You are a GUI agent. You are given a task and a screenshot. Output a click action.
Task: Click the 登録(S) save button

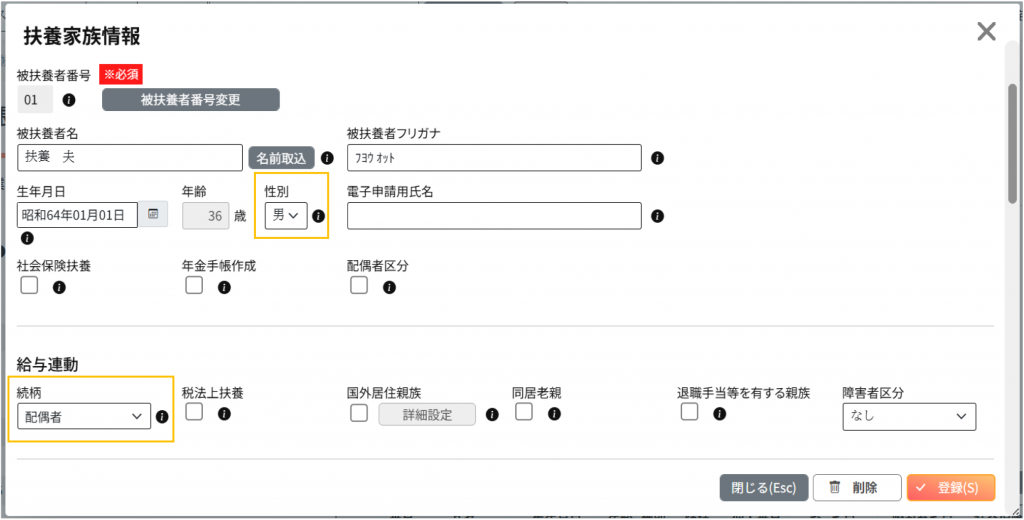[951, 487]
